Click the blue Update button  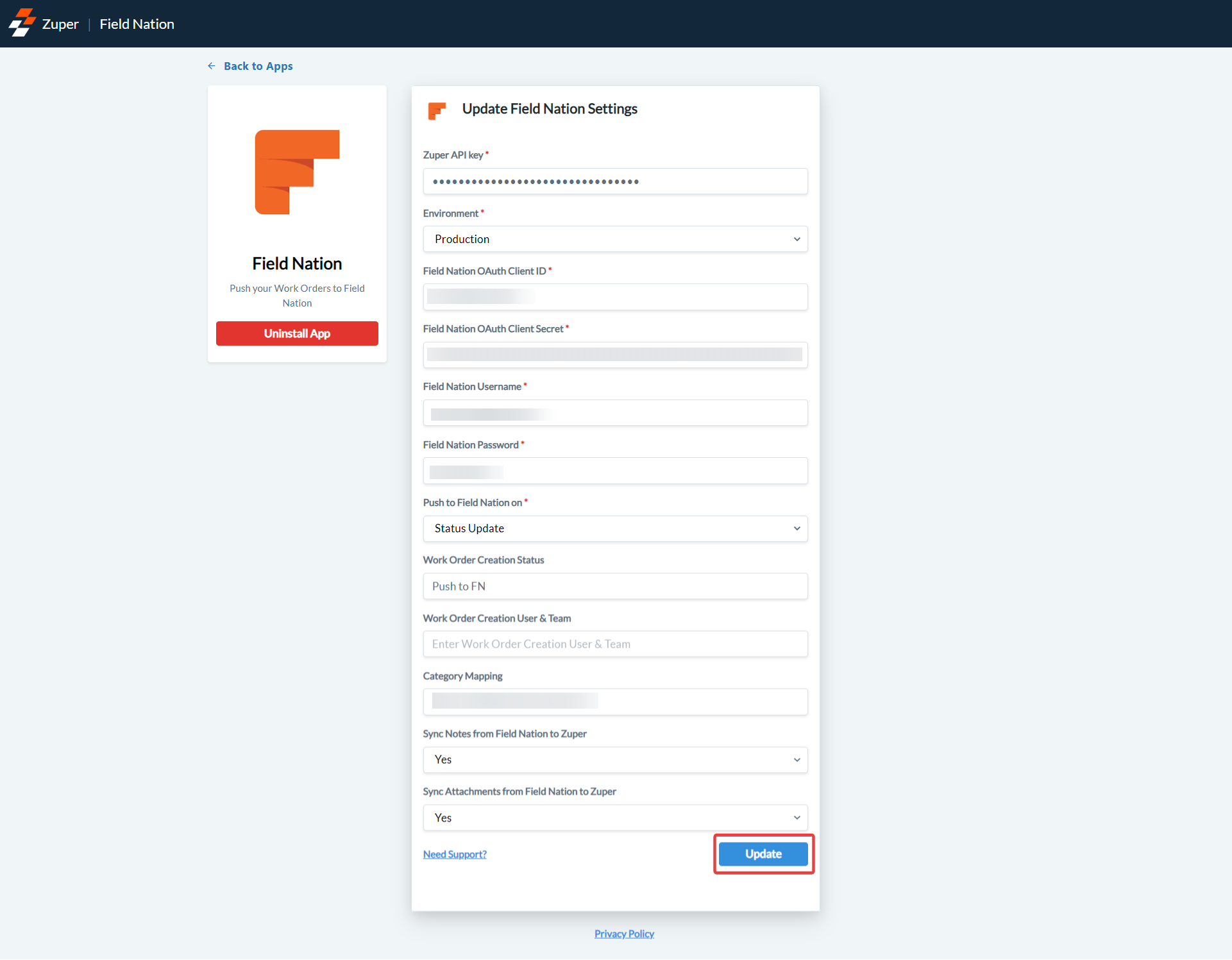point(763,854)
